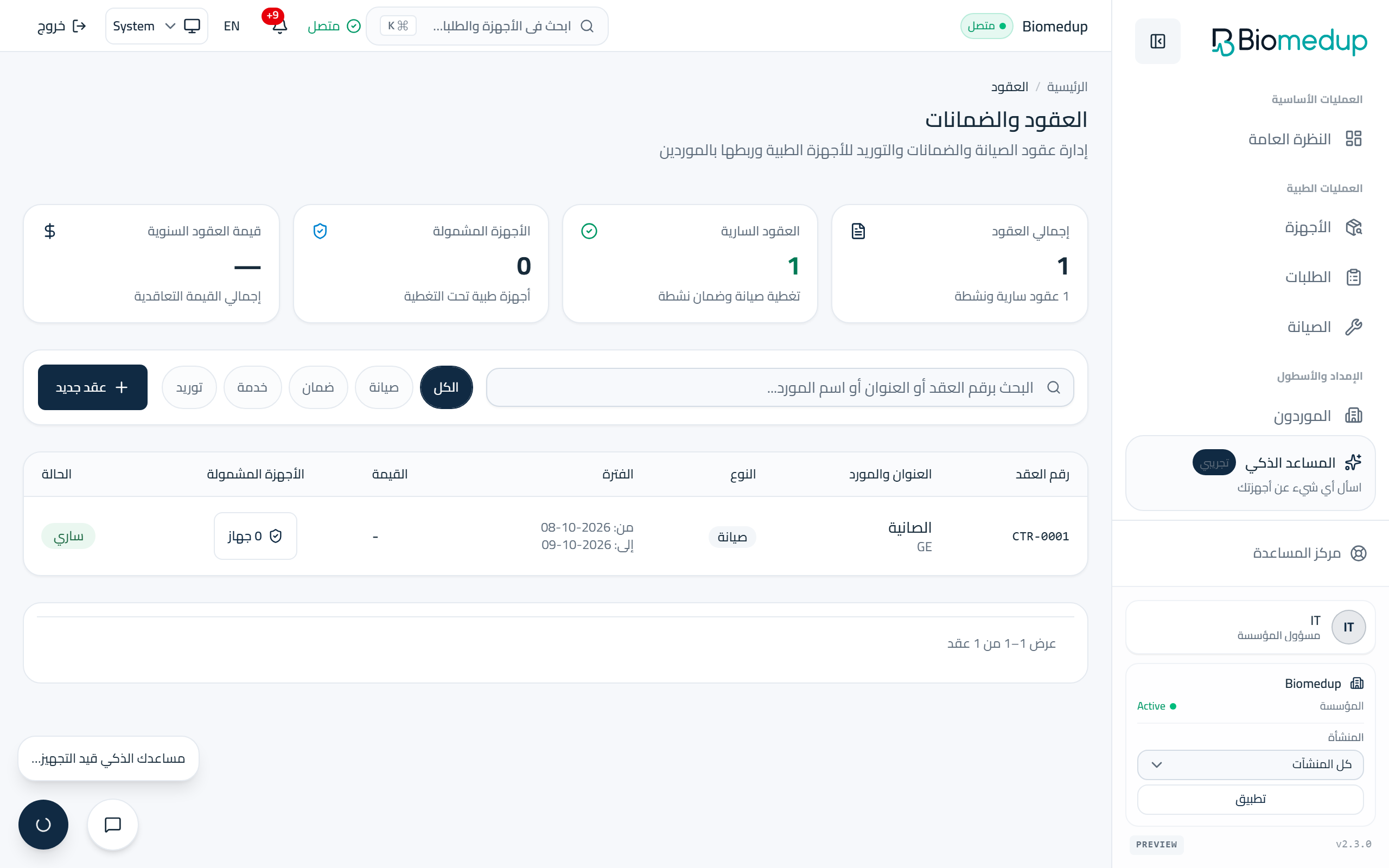Image resolution: width=1389 pixels, height=868 pixels.
Task: Open notifications bell with +9 badge
Action: [x=279, y=26]
